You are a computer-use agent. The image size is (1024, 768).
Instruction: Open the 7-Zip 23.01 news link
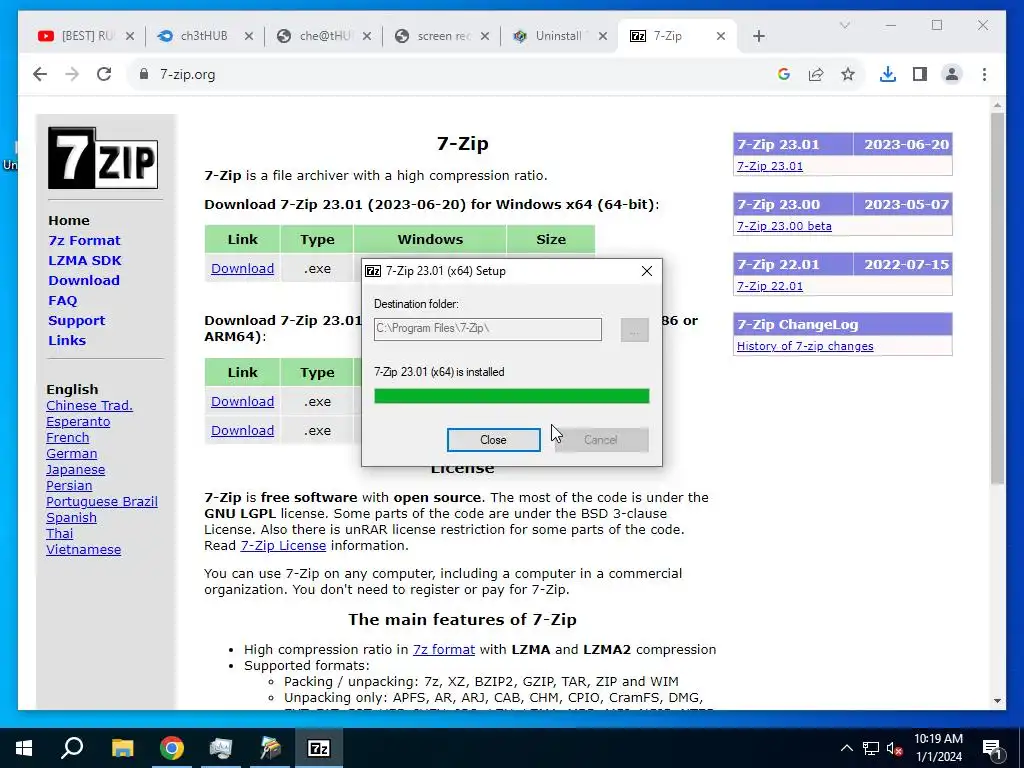[x=770, y=166]
